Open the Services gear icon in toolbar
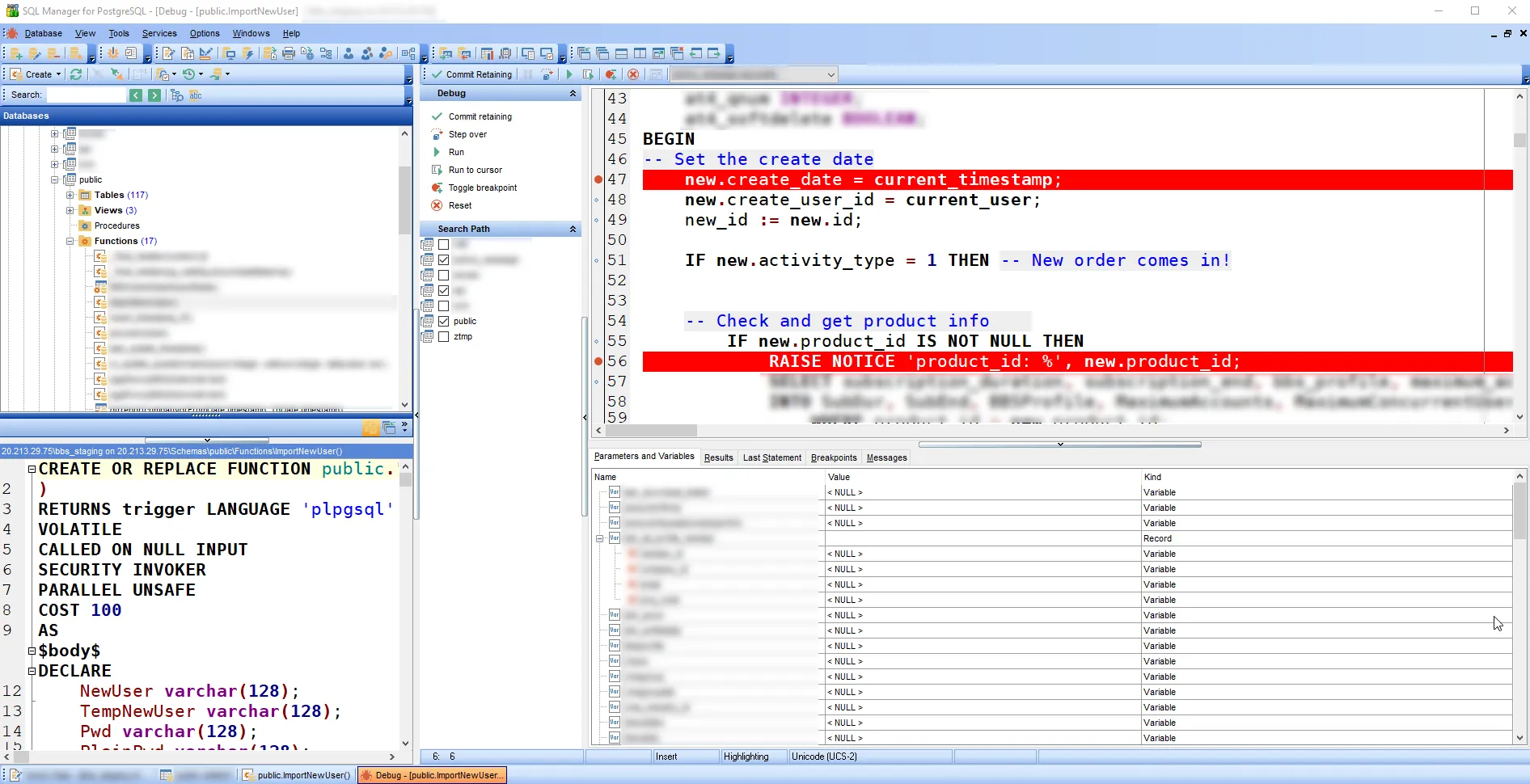The width and height of the screenshot is (1530, 784). (x=112, y=53)
